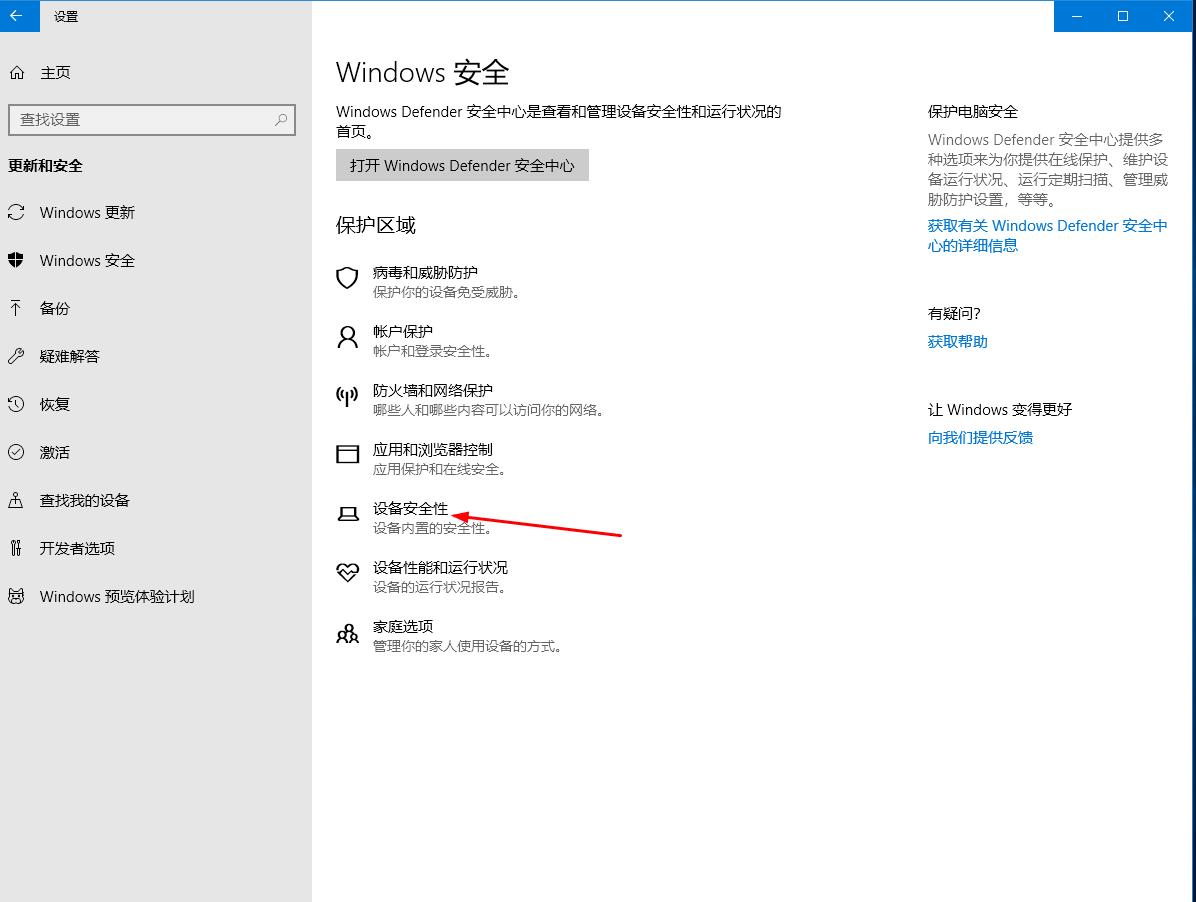The height and width of the screenshot is (902, 1196).
Task: Open 应用和浏览器控制 protection area
Action: tap(432, 449)
